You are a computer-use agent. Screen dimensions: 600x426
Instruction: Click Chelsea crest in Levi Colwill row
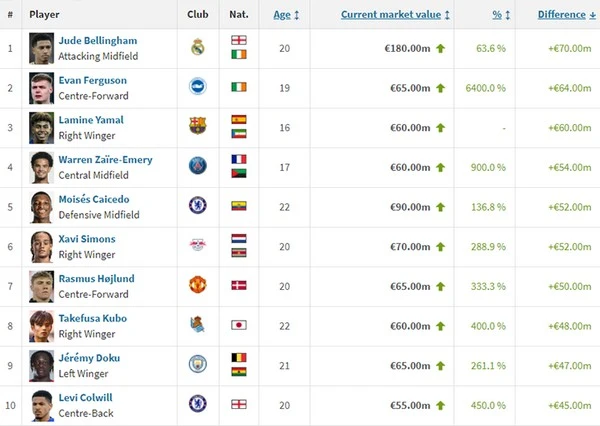[198, 404]
